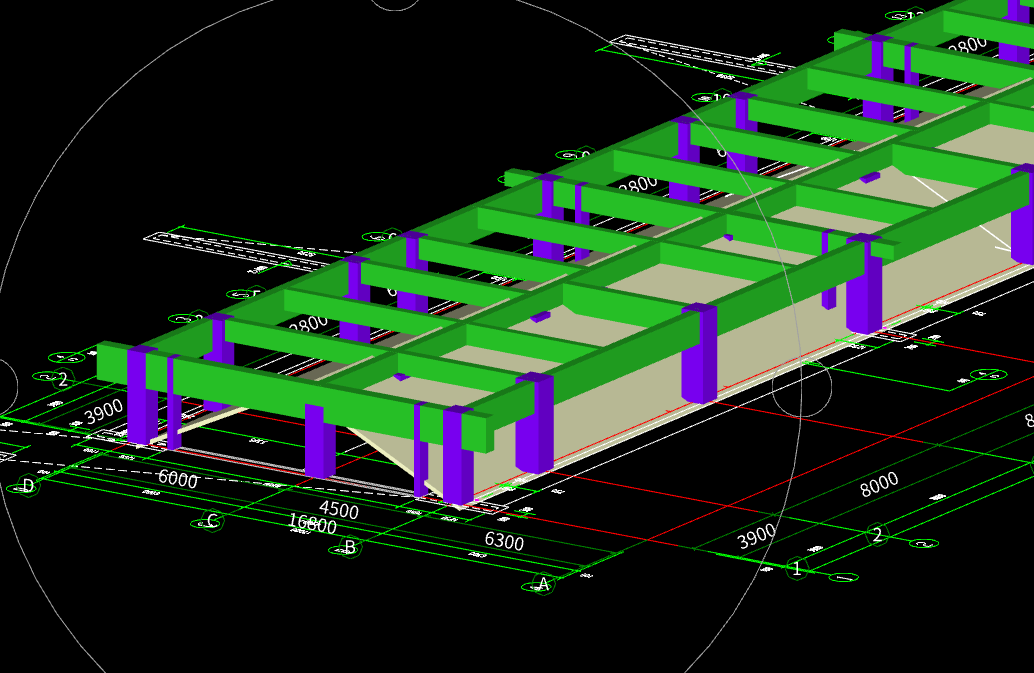
Task: Pick the 16800 overall dimension text
Action: coord(313,523)
